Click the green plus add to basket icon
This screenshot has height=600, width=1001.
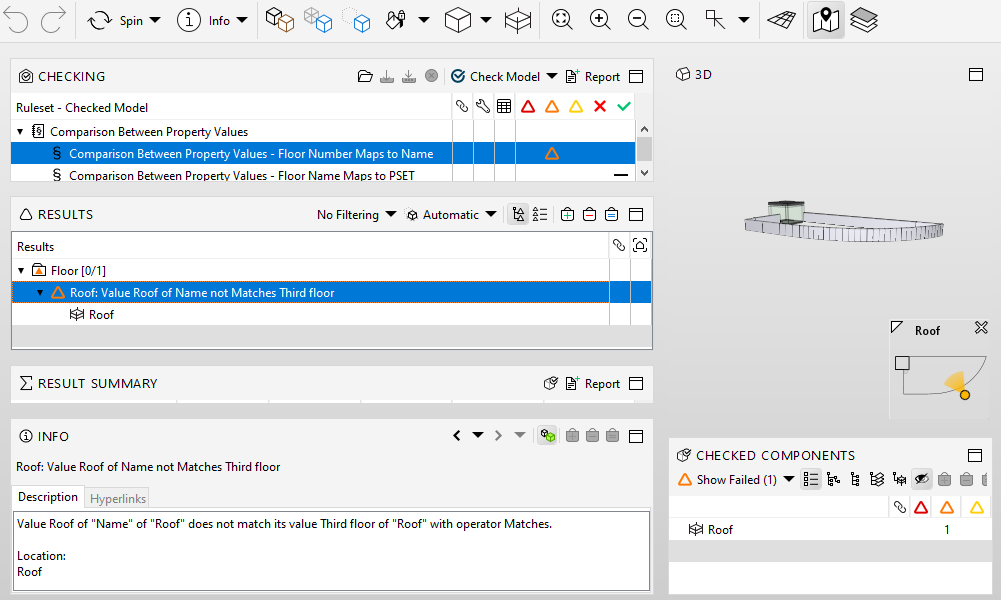pyautogui.click(x=567, y=215)
